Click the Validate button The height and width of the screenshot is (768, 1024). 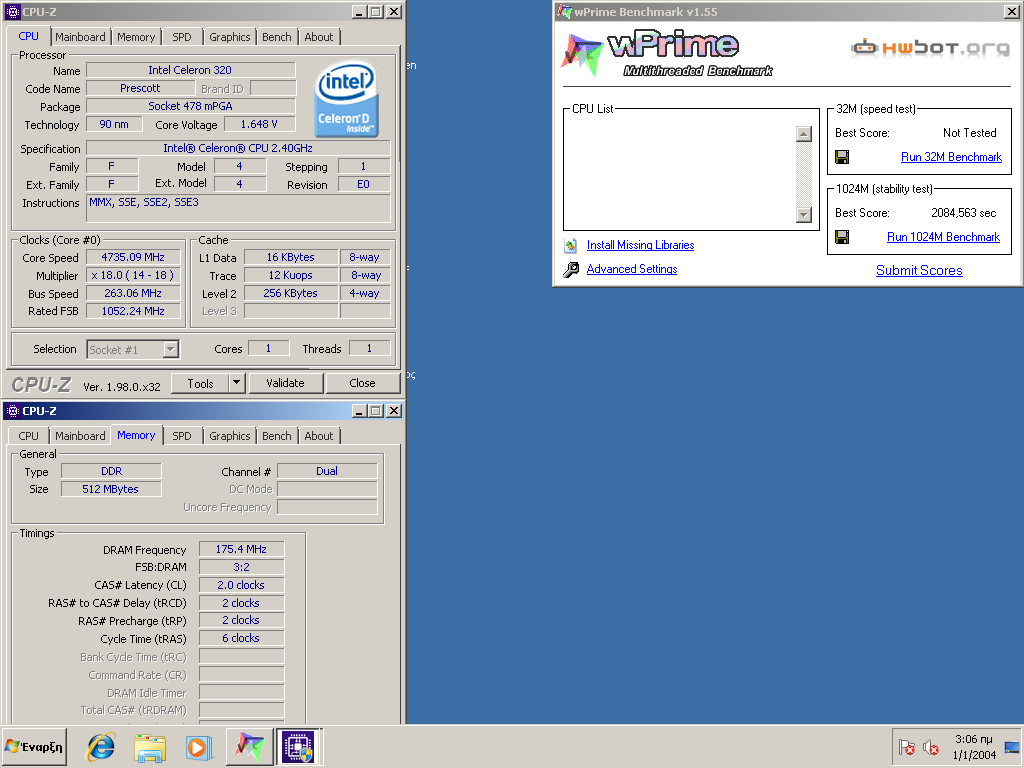click(285, 383)
